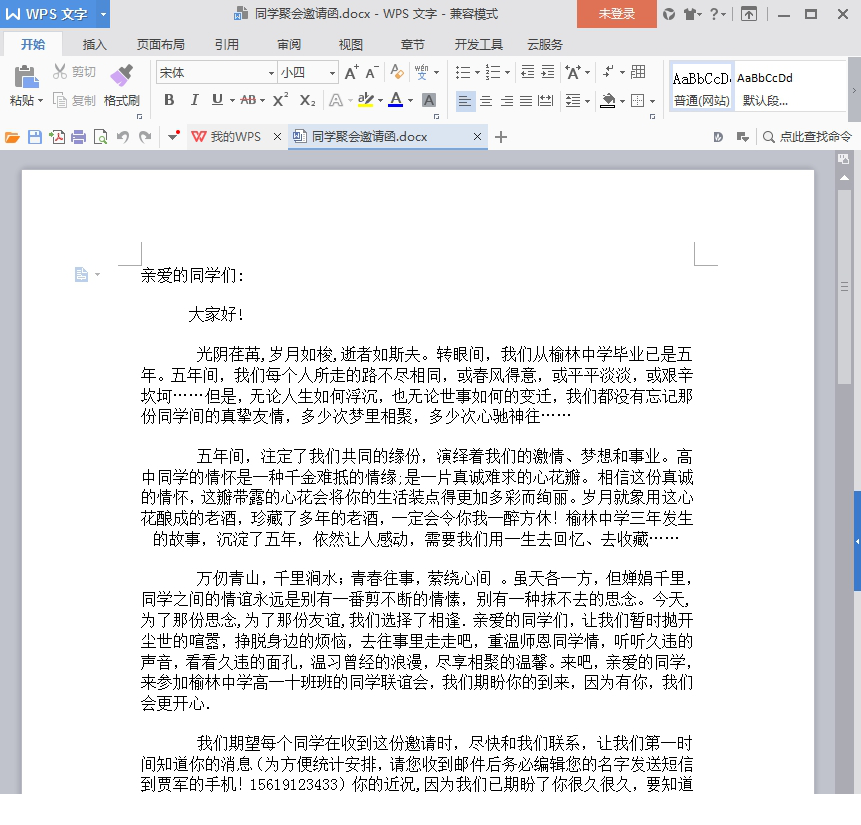Click the borders icon
Screen dimensions: 861x825
tap(638, 101)
